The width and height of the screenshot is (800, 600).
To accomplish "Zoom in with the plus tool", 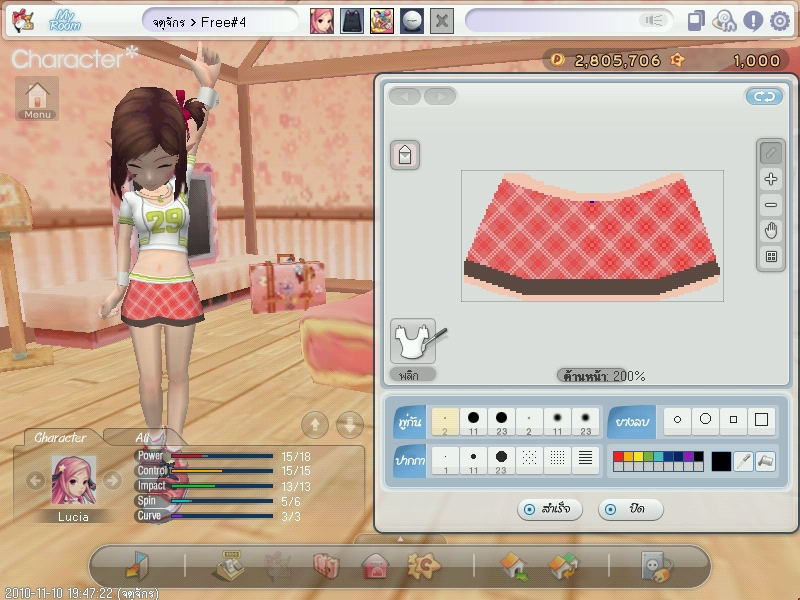I will (771, 179).
